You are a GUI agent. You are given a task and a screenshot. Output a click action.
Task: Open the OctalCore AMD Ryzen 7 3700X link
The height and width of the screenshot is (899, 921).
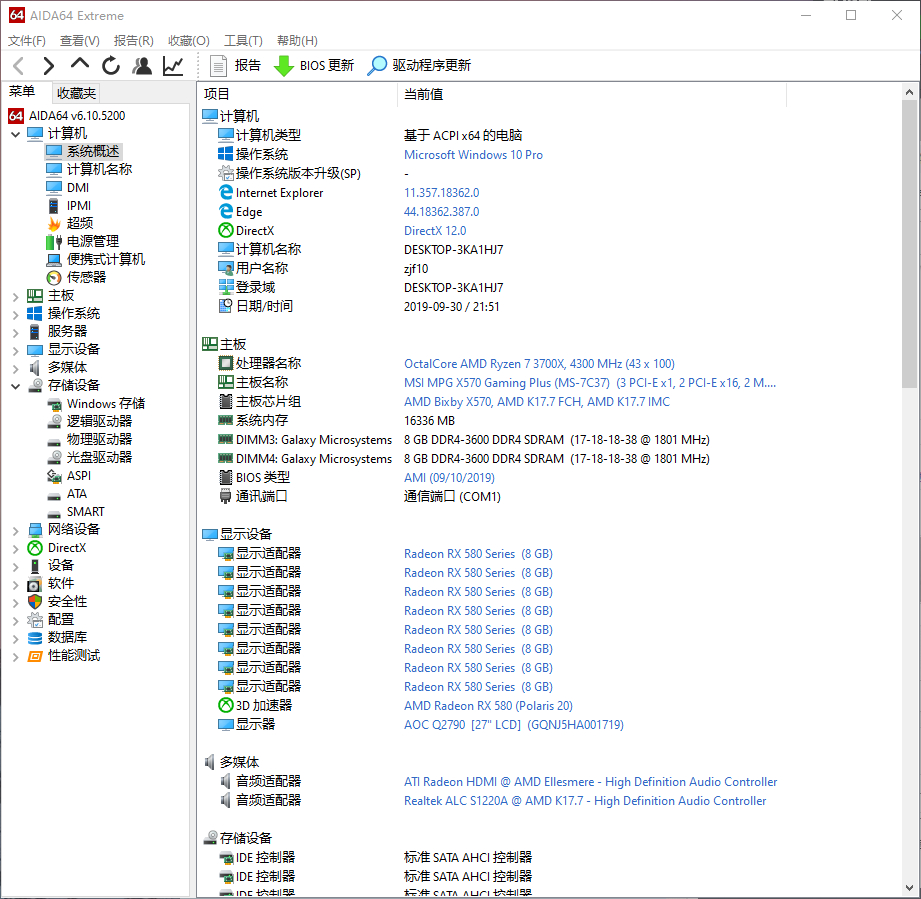pyautogui.click(x=539, y=364)
